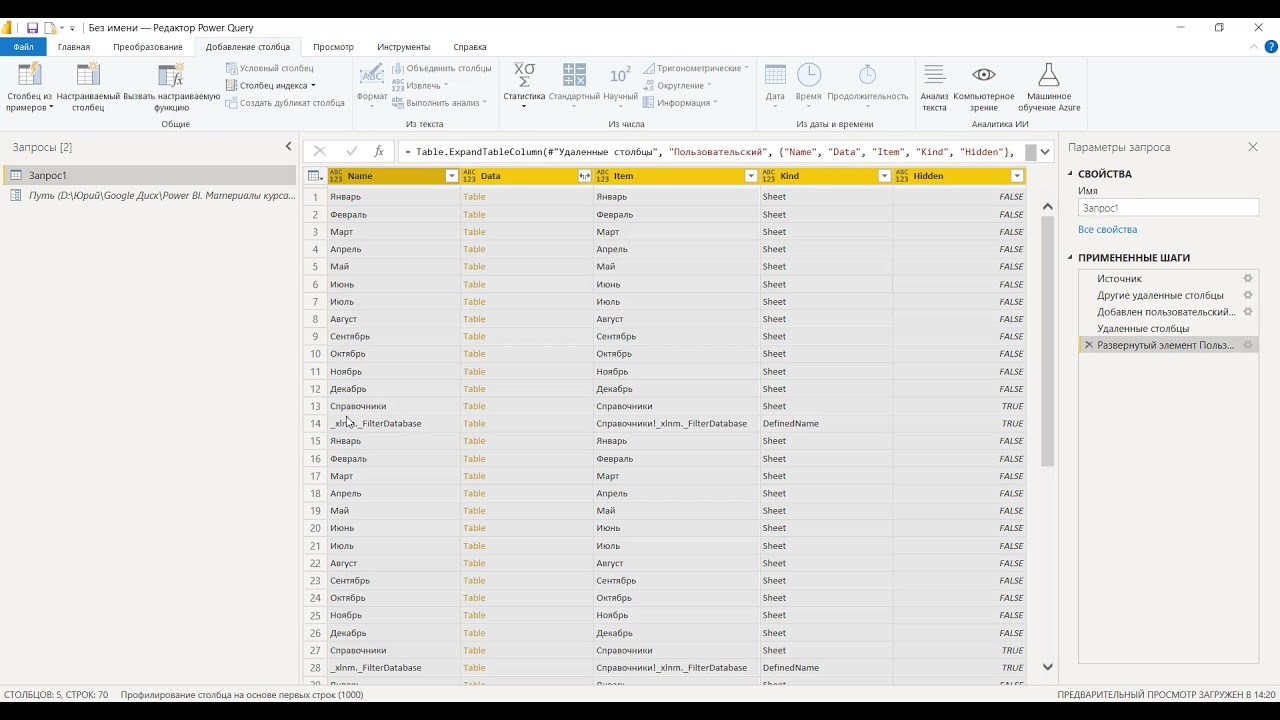
Task: Collapse ПРИМЕНЕННЫЕ ШАГИ section
Action: point(1070,258)
